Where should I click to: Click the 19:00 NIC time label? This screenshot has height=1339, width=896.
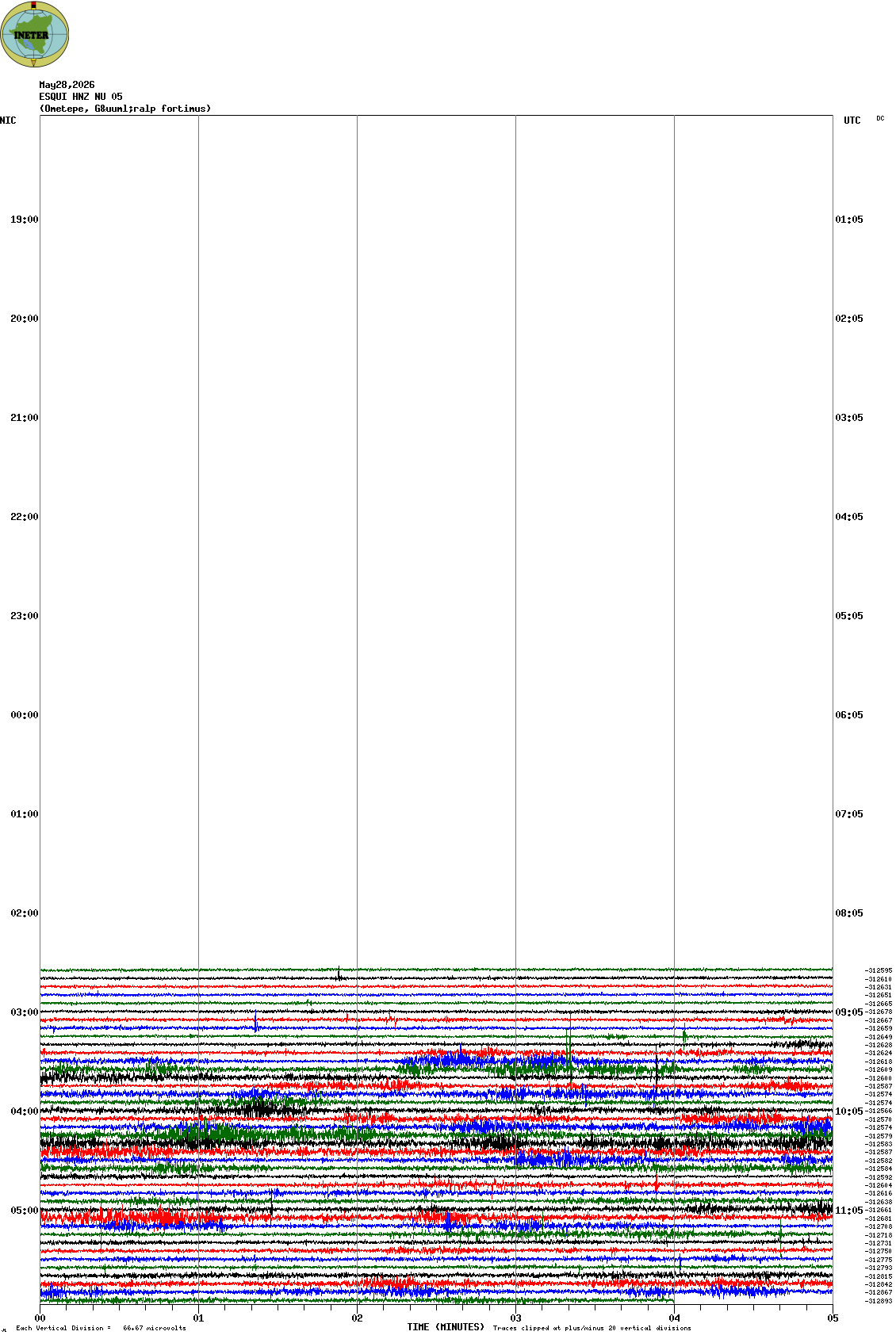point(24,220)
